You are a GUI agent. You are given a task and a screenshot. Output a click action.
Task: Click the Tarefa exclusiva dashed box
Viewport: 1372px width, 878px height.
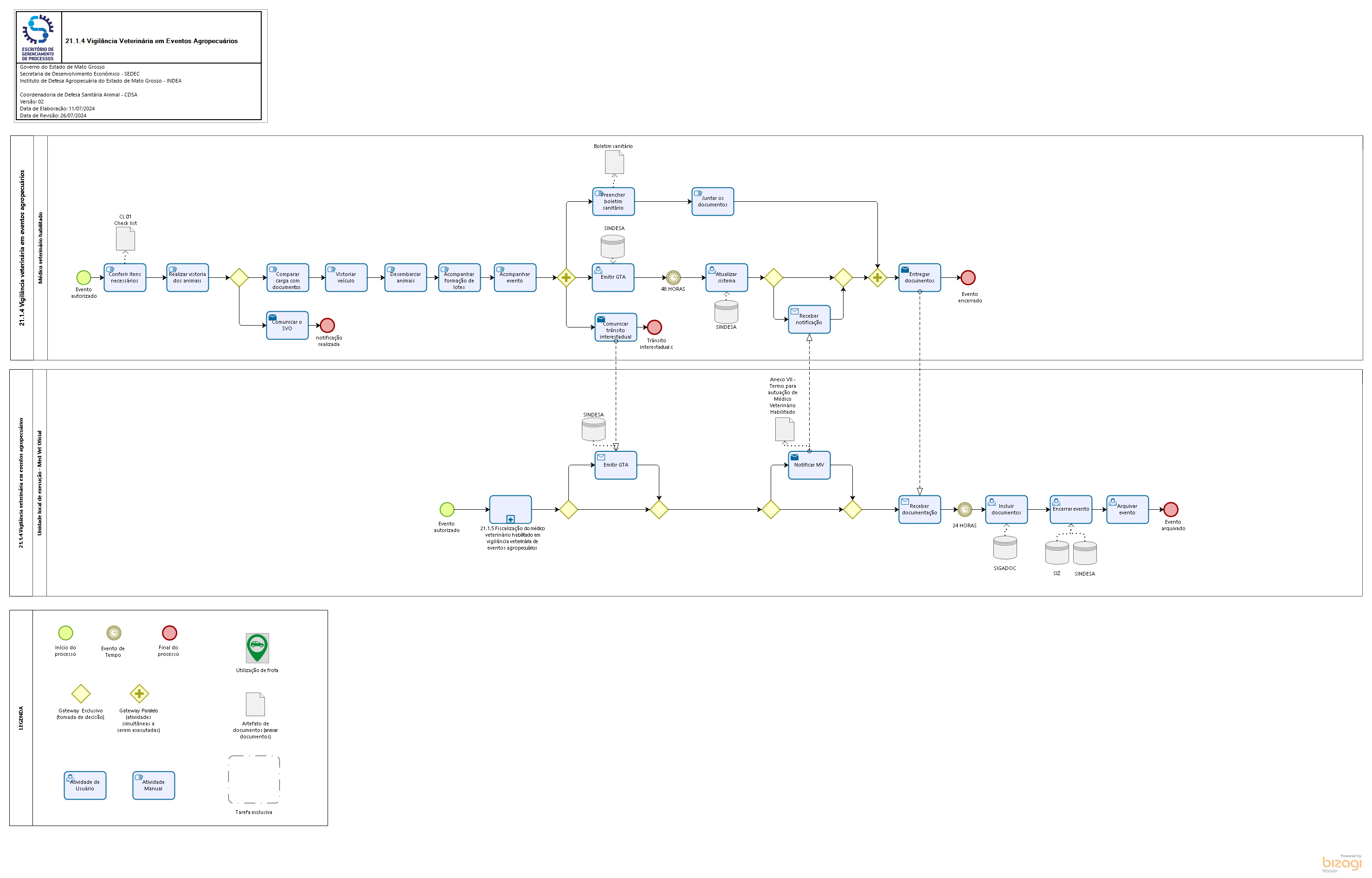tap(254, 780)
